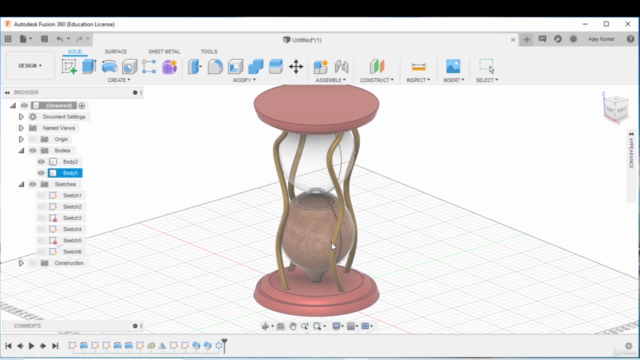The height and width of the screenshot is (360, 640).
Task: Click the Select tool icon
Action: [x=487, y=66]
